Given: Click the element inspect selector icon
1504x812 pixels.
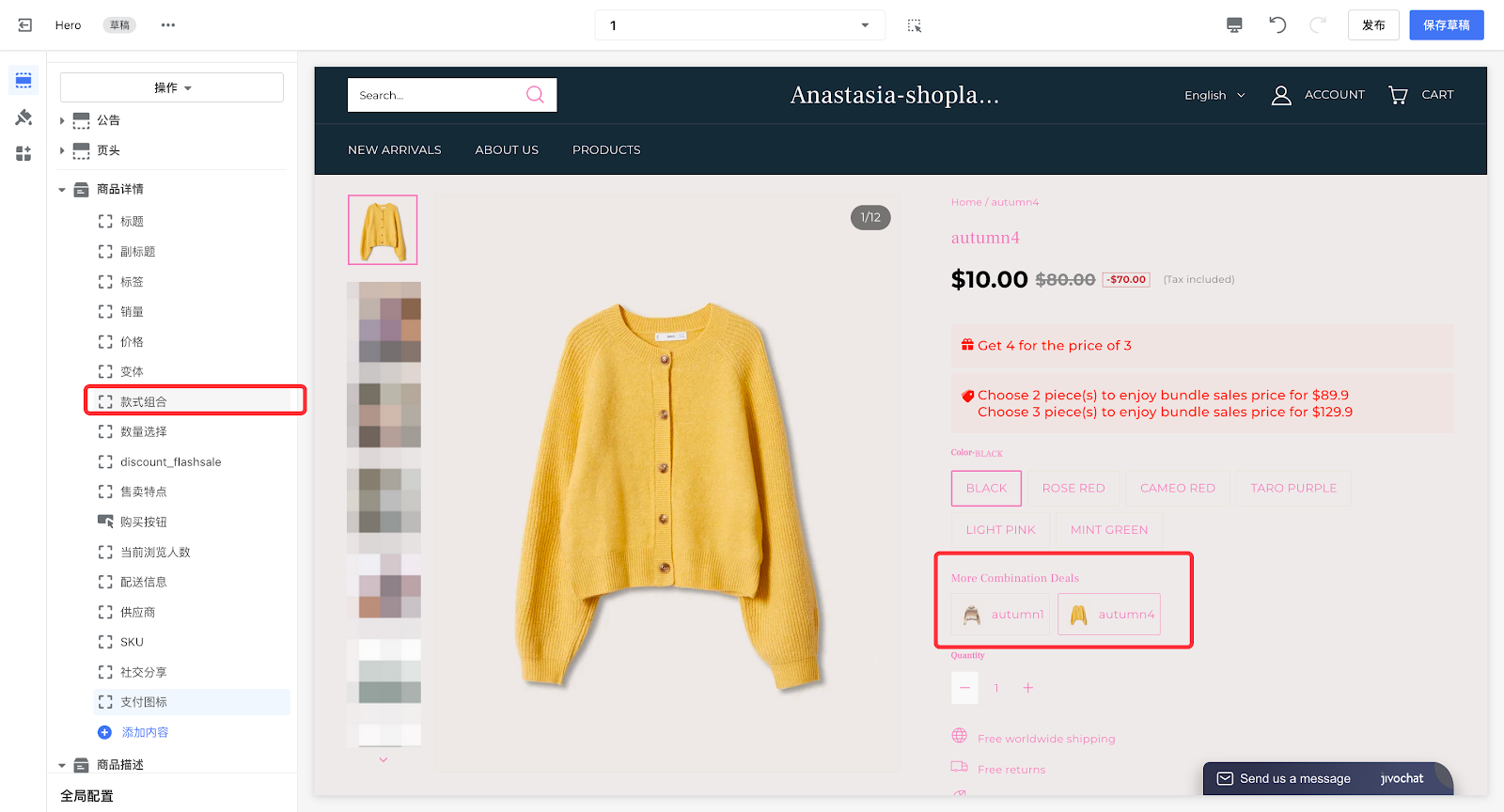Looking at the screenshot, I should [x=914, y=25].
